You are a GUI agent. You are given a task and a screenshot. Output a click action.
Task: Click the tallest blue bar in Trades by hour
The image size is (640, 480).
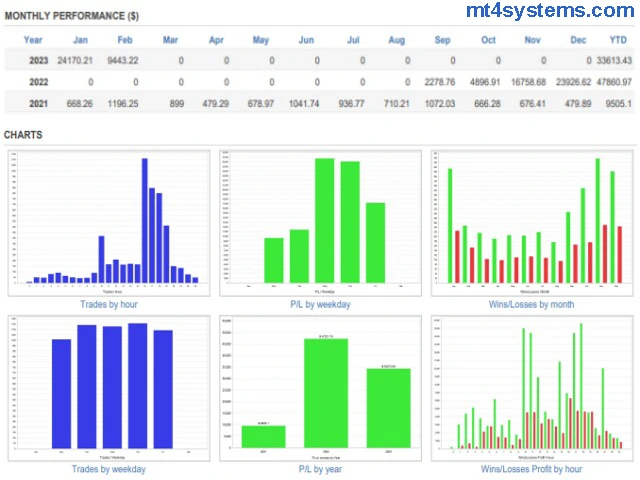click(x=144, y=220)
